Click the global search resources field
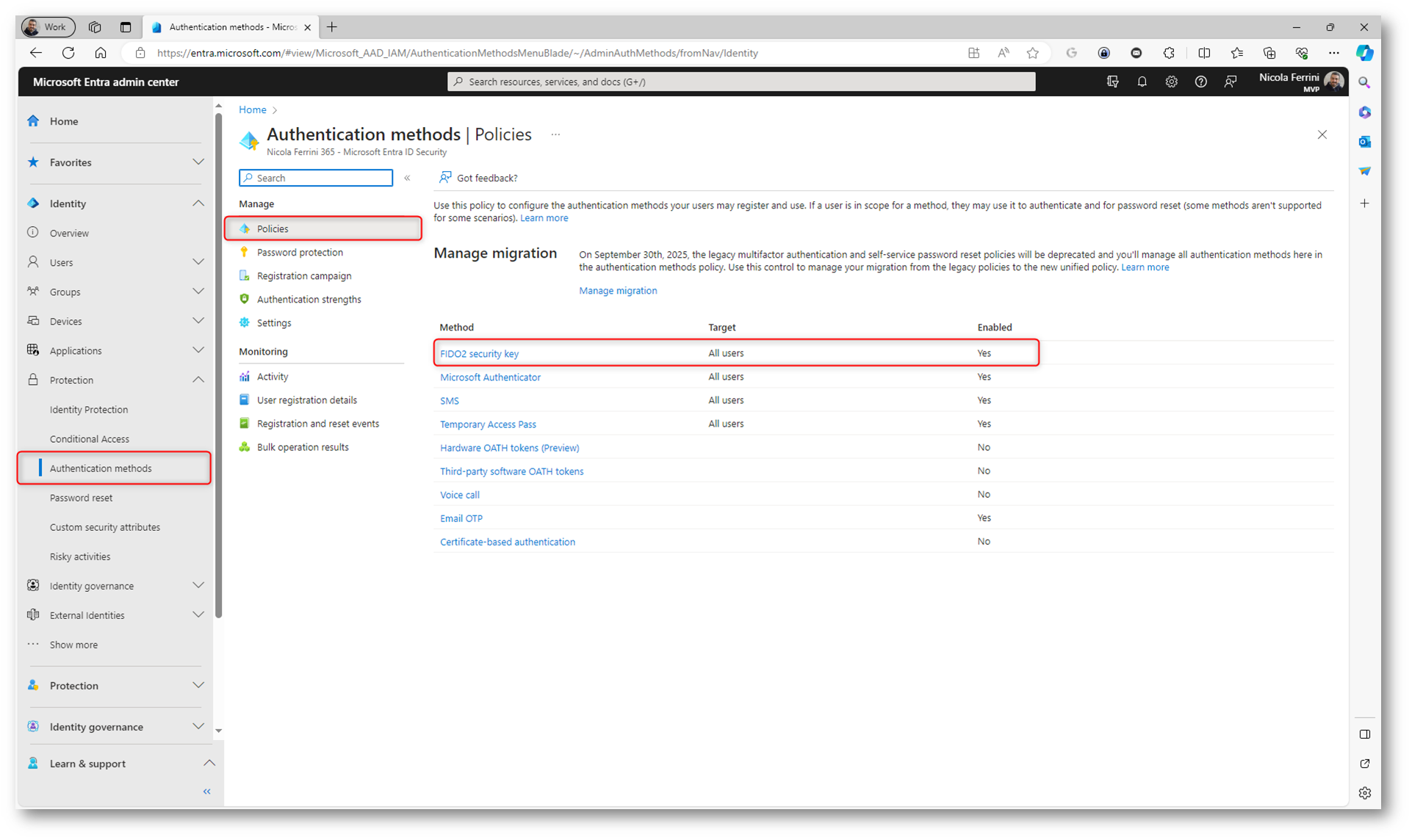 [741, 82]
